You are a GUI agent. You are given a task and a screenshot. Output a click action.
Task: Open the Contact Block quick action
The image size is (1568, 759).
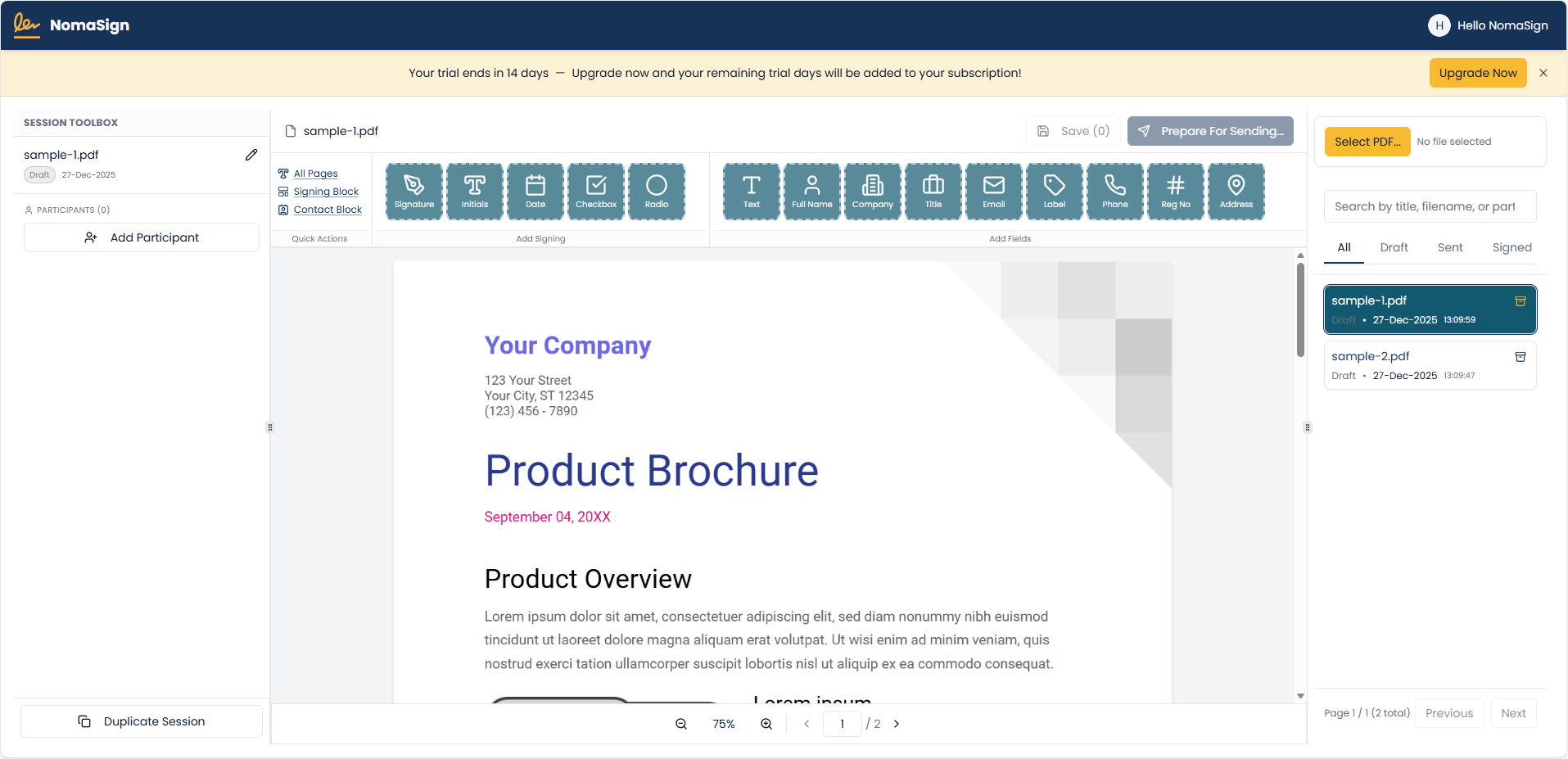point(327,209)
